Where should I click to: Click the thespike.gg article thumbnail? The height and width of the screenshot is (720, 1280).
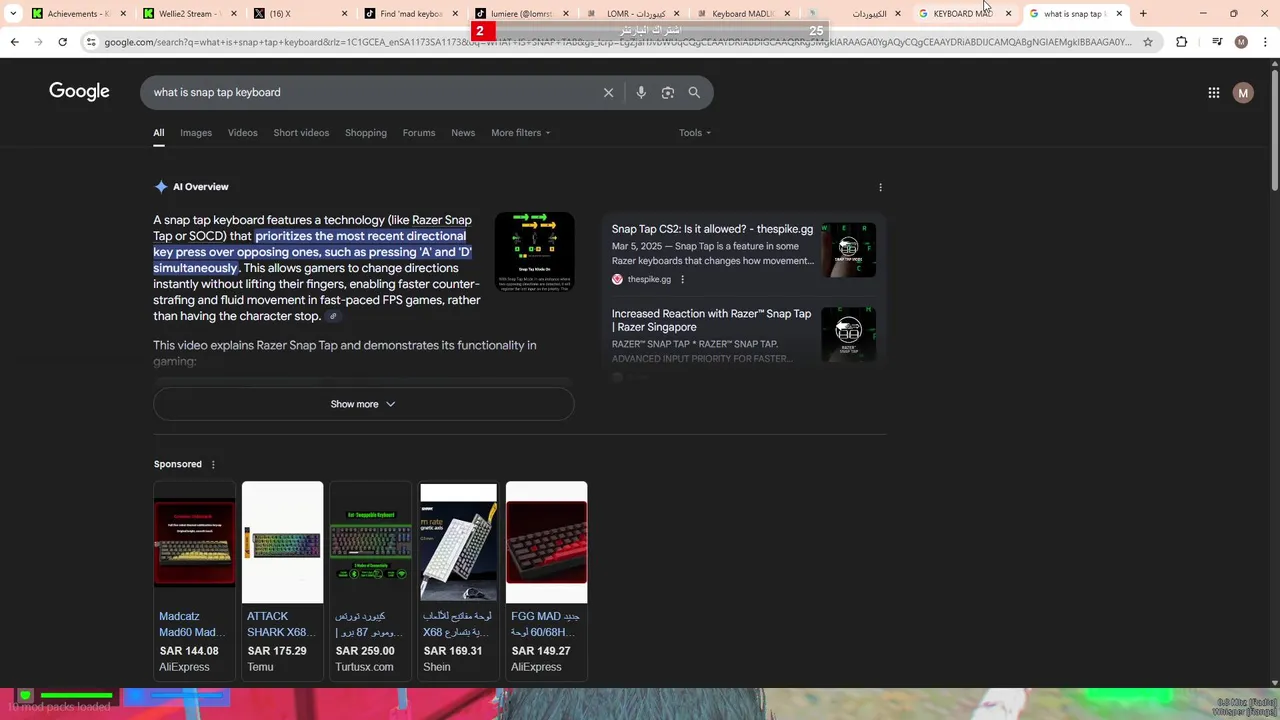pyautogui.click(x=848, y=250)
